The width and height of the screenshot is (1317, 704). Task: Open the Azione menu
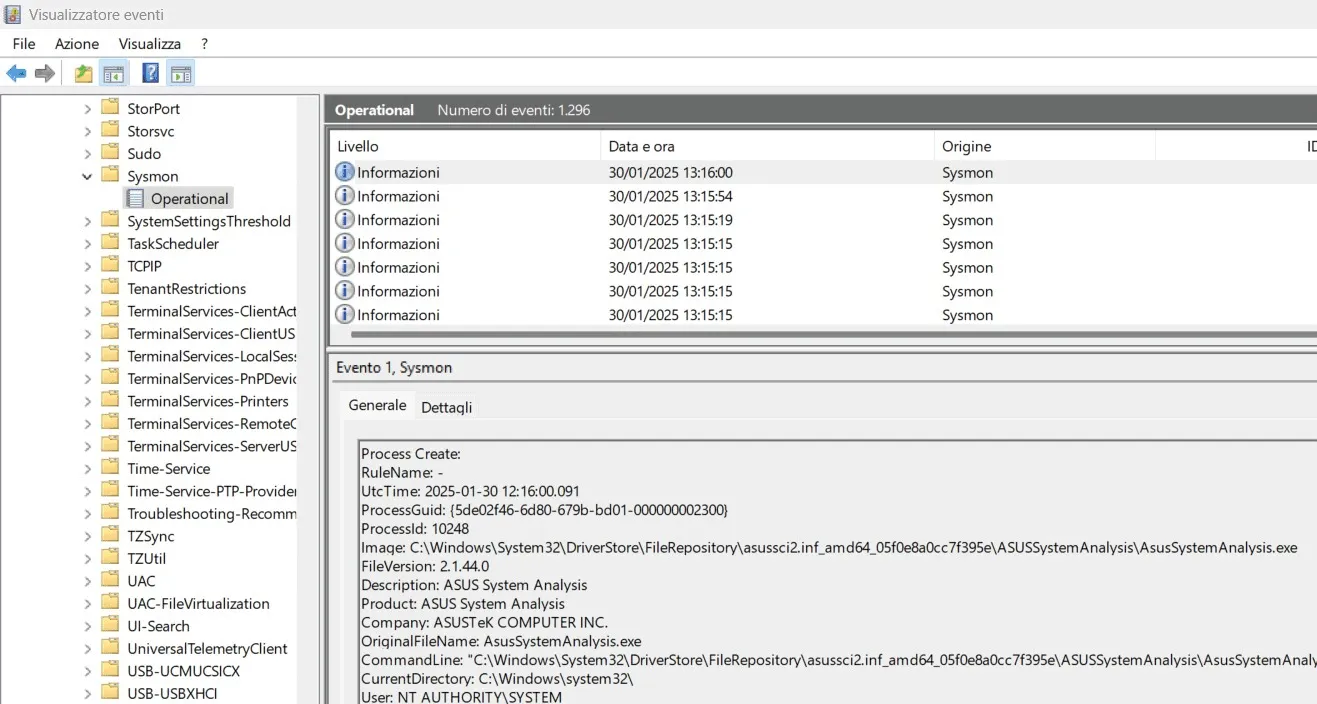click(x=76, y=43)
